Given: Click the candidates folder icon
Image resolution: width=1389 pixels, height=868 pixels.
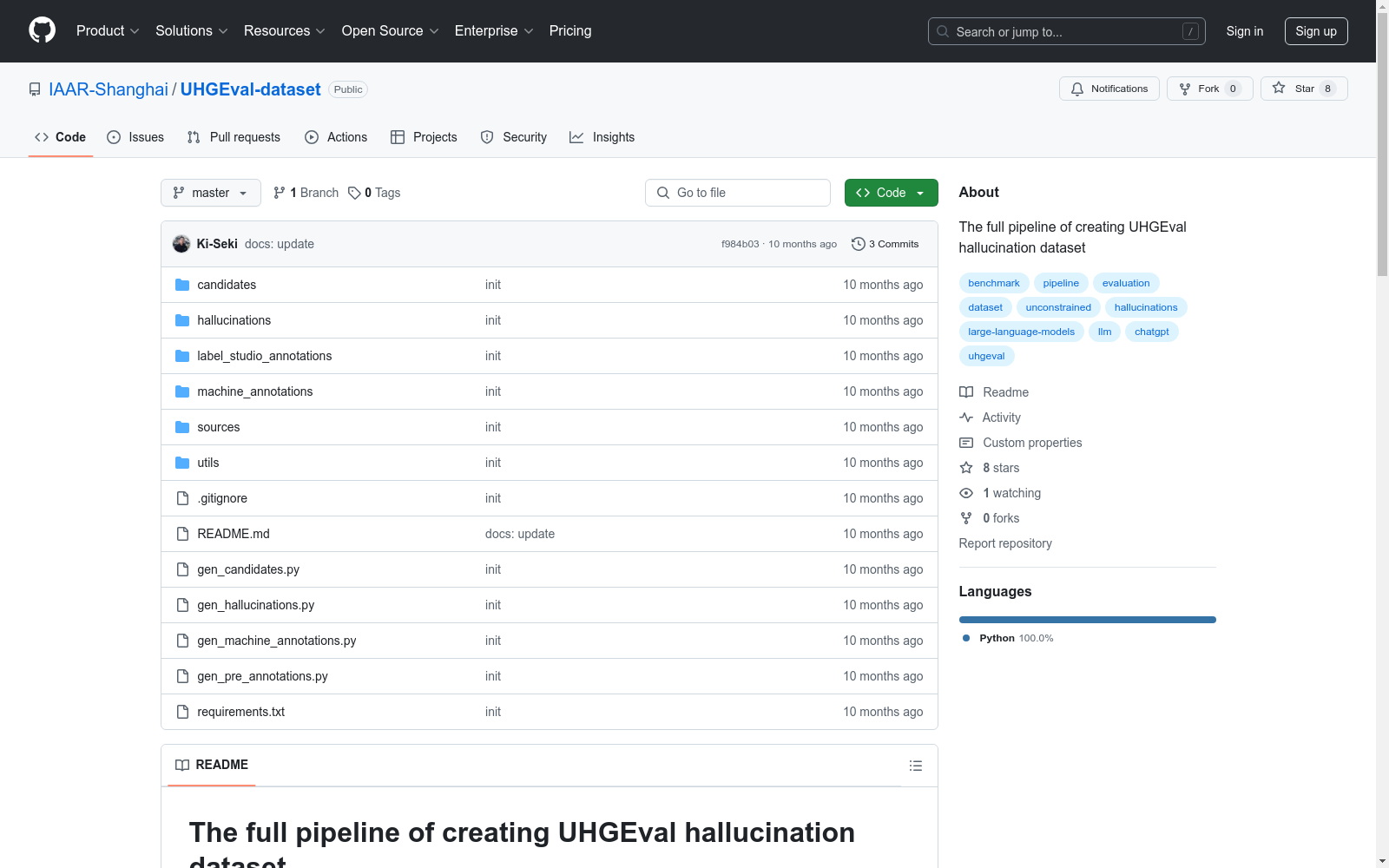Looking at the screenshot, I should click(x=182, y=285).
